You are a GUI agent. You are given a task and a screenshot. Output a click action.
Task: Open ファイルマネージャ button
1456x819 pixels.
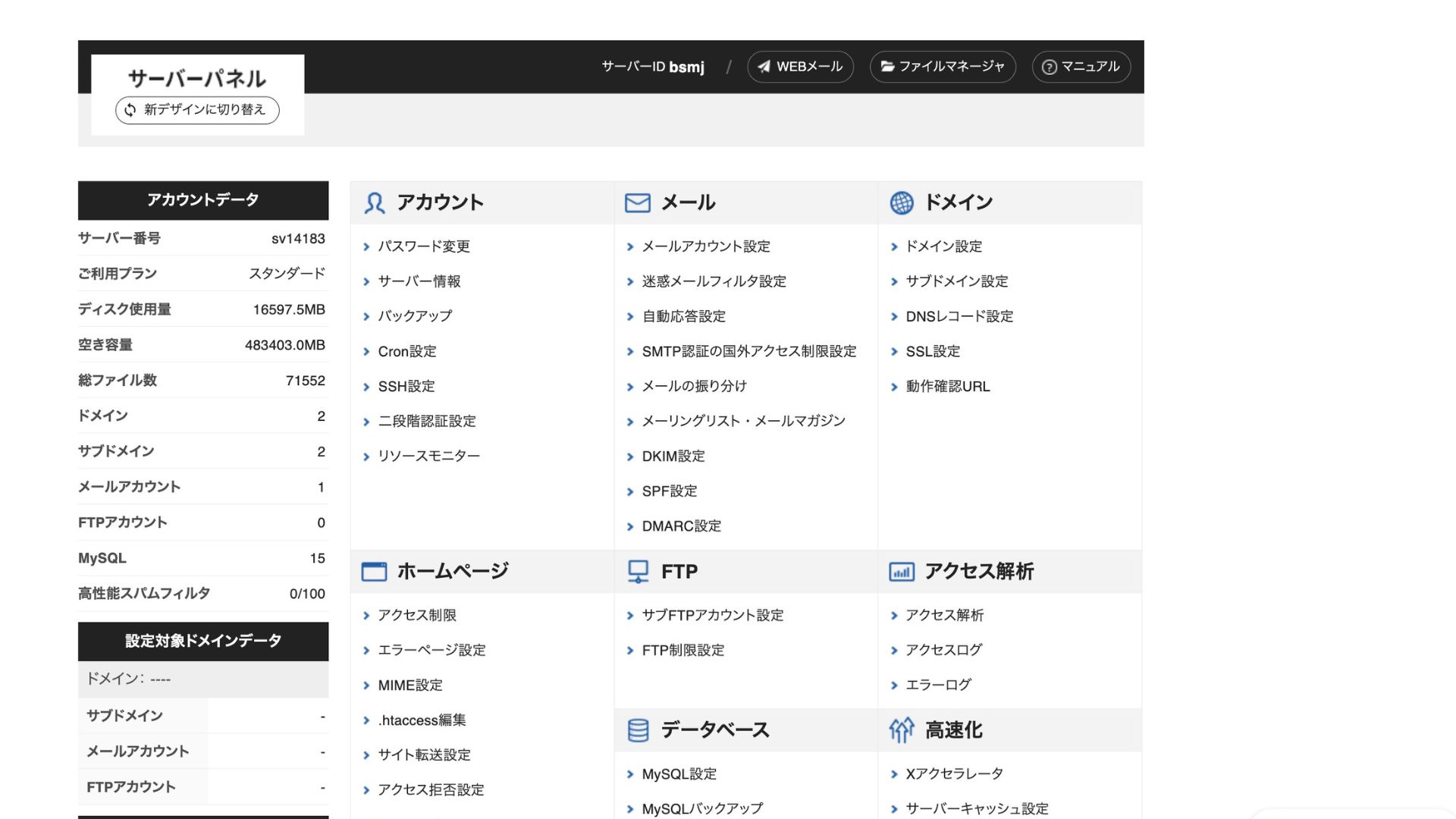tap(943, 67)
